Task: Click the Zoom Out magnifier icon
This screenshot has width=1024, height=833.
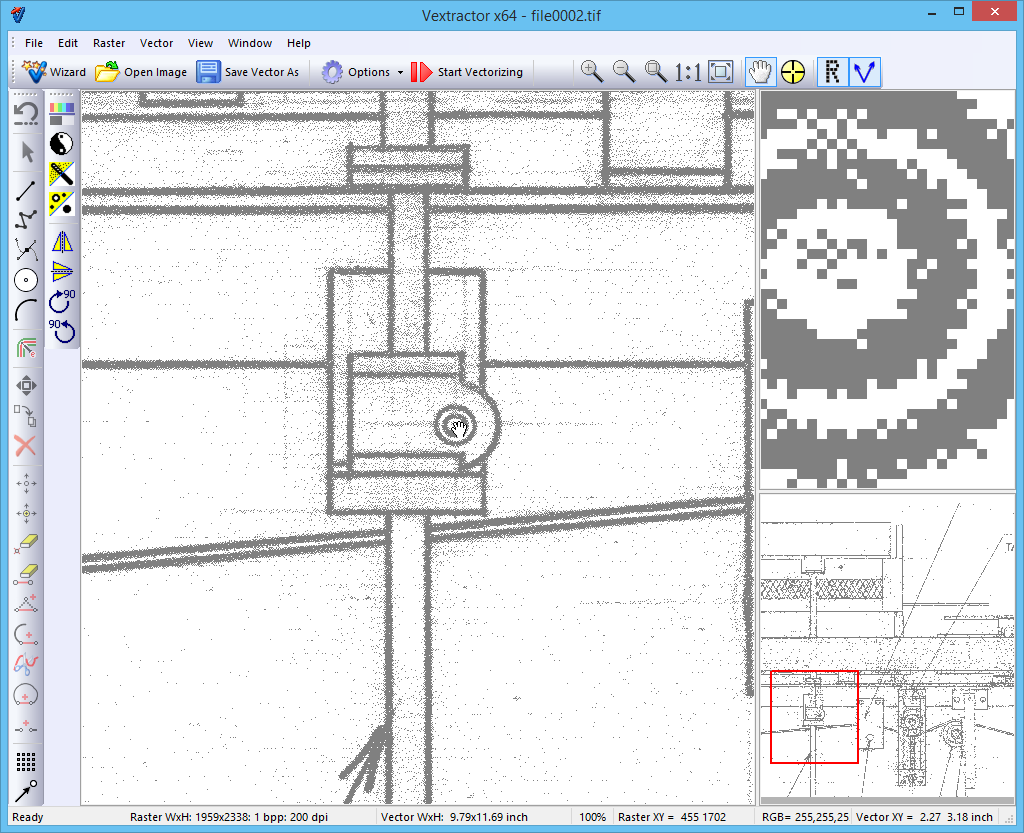Action: (623, 71)
